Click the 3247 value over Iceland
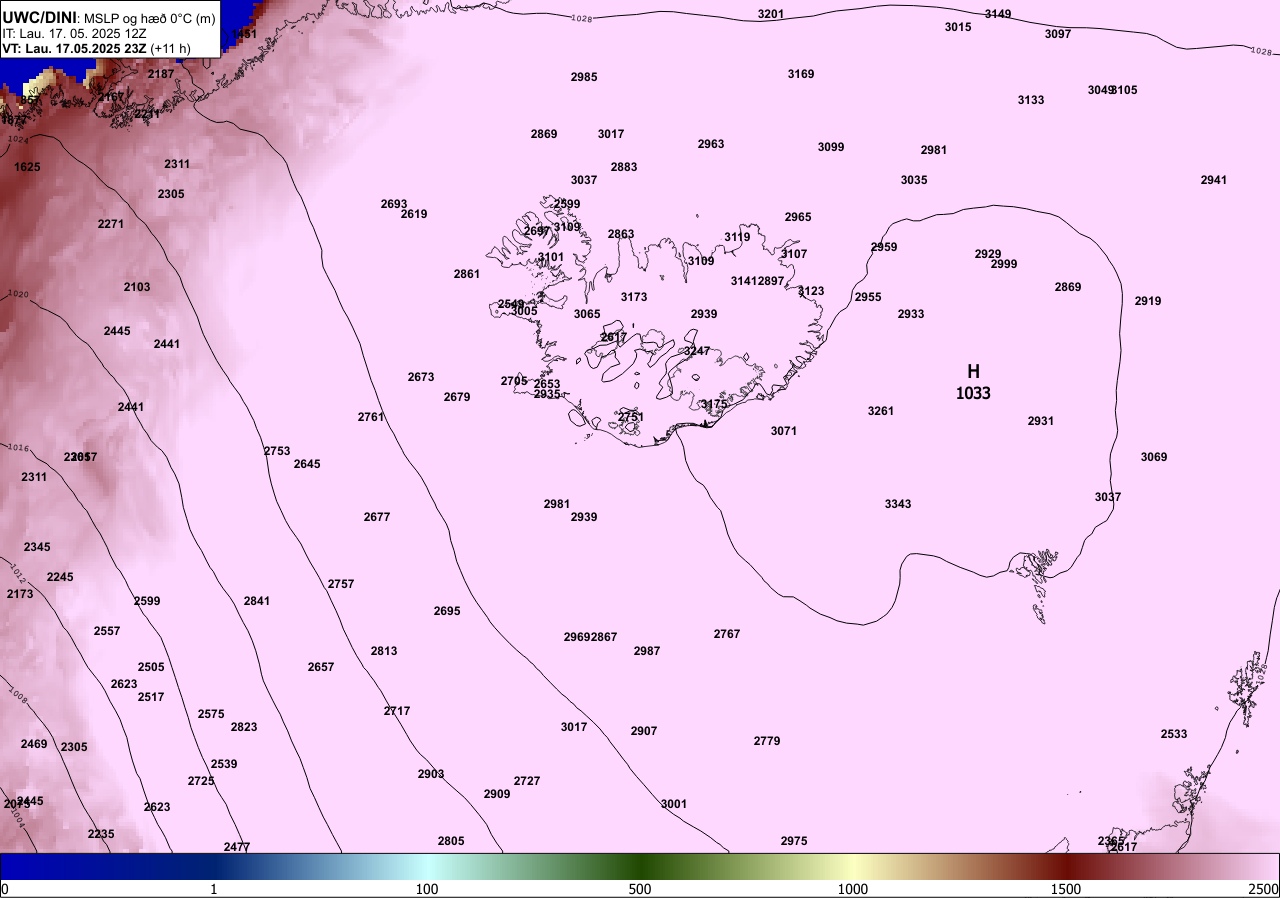1280x898 pixels. [x=697, y=351]
